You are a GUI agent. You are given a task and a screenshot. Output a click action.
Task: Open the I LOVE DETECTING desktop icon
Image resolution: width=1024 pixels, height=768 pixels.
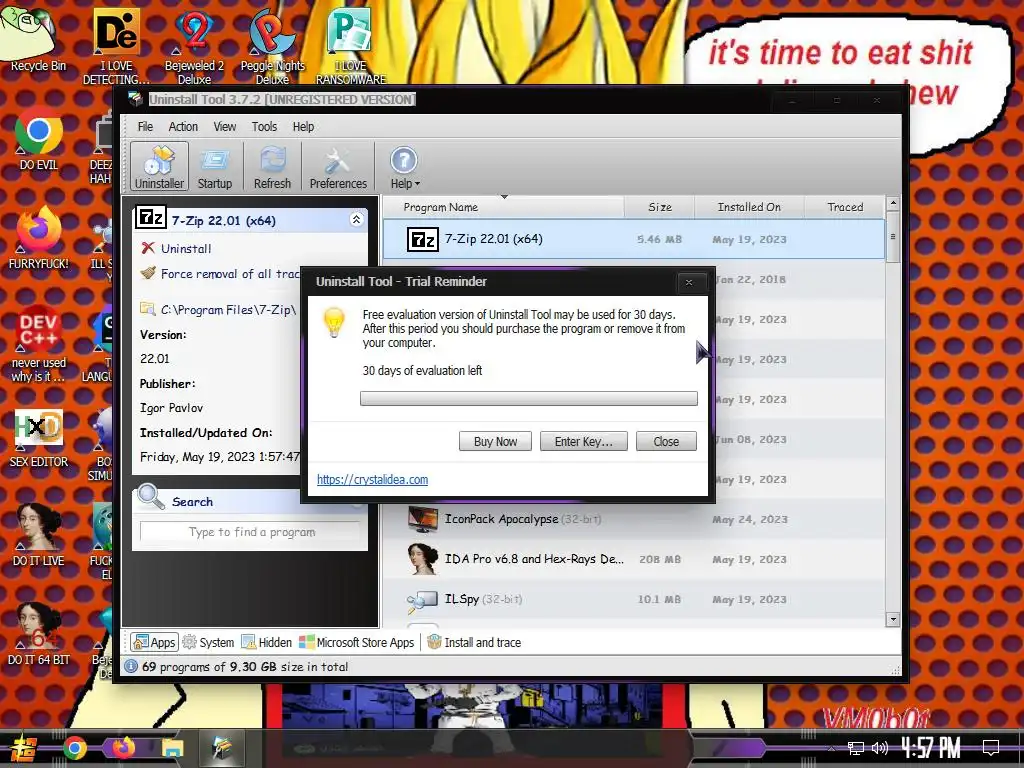pos(116,46)
